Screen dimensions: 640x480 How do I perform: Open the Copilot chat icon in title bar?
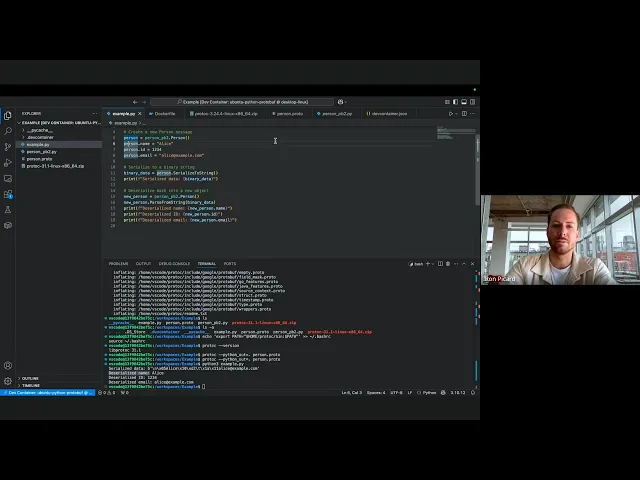pyautogui.click(x=340, y=102)
